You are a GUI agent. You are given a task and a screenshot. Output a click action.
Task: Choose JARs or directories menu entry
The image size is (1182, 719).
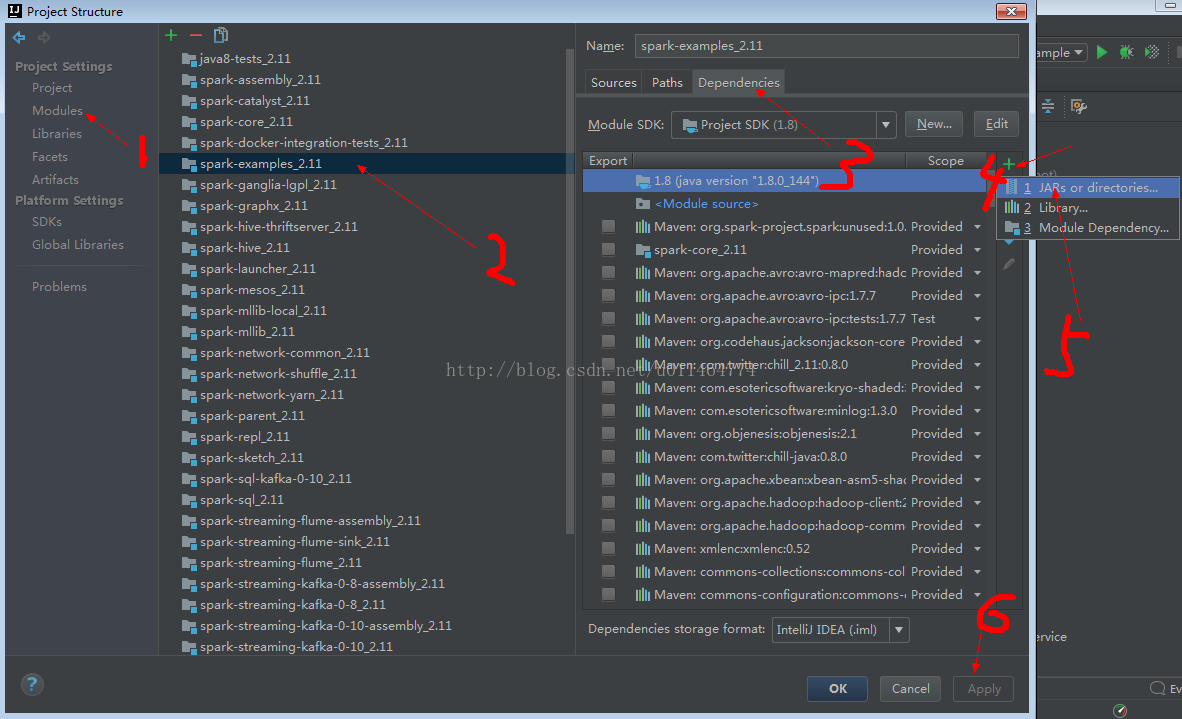pos(1089,188)
